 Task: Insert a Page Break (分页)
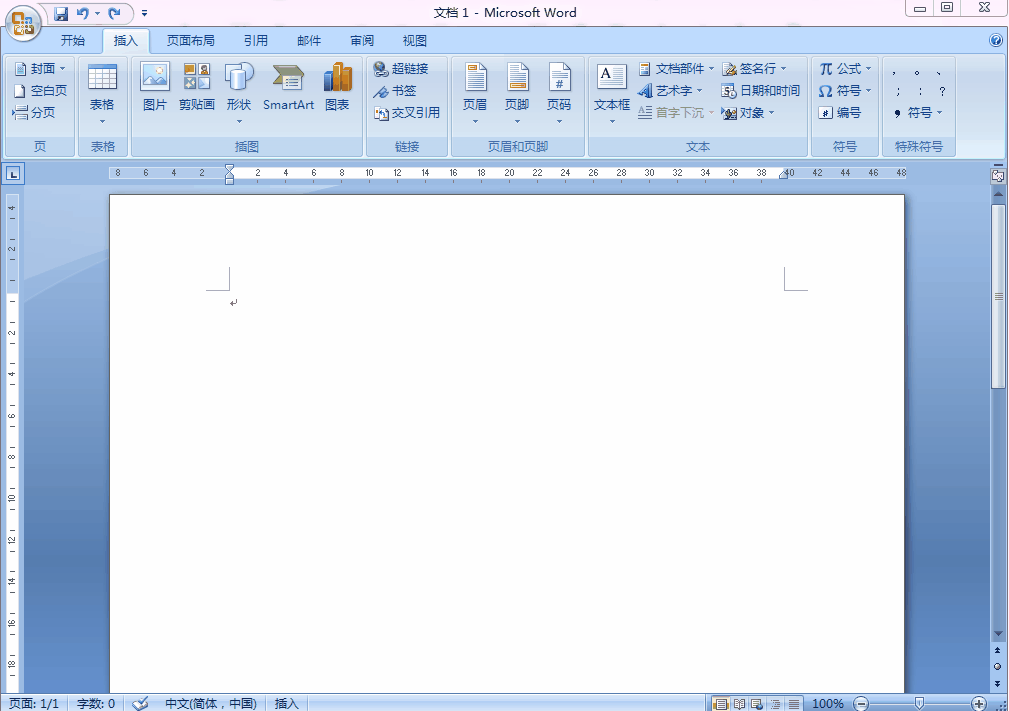34,113
